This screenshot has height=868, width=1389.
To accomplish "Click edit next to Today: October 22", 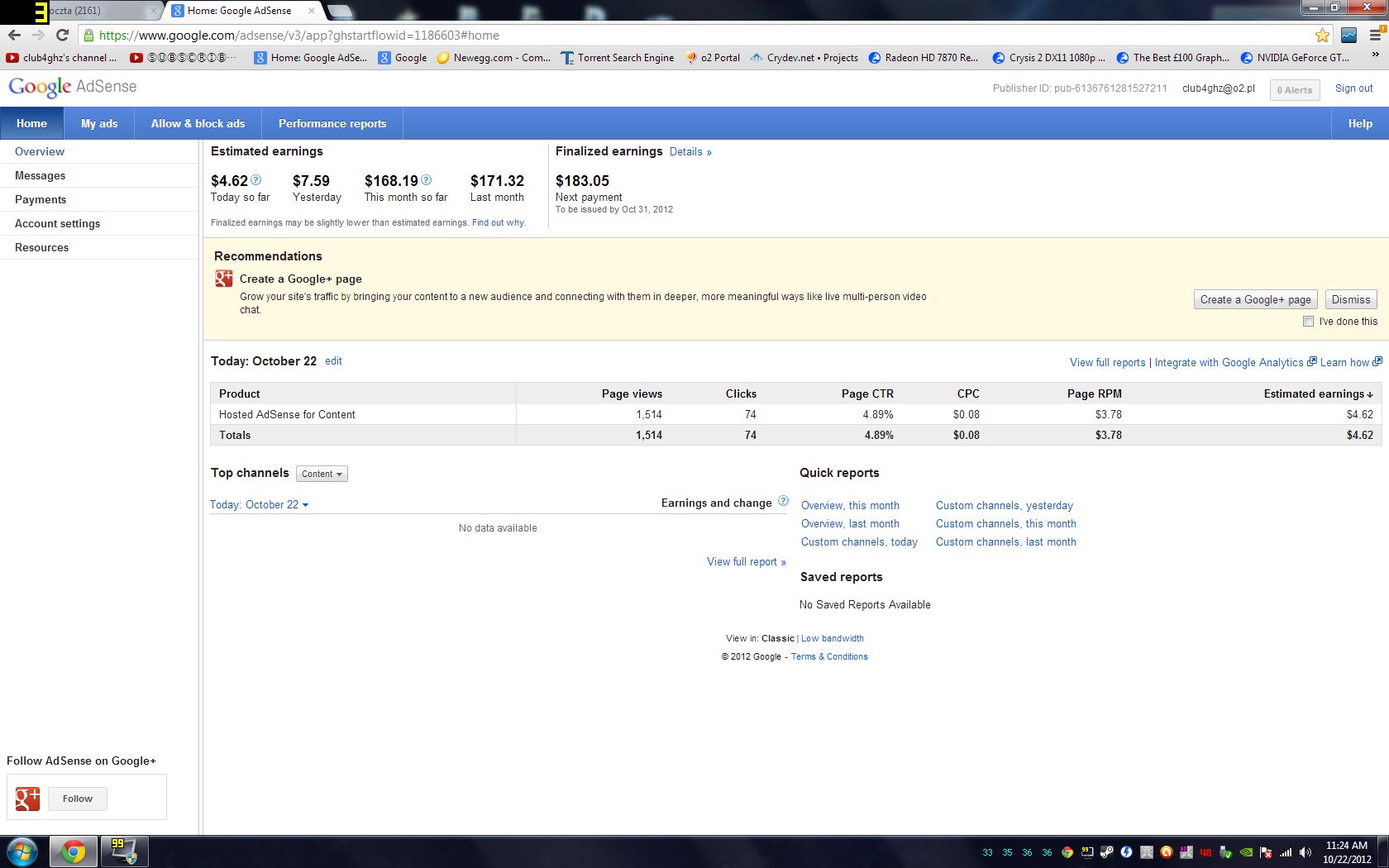I will (333, 361).
